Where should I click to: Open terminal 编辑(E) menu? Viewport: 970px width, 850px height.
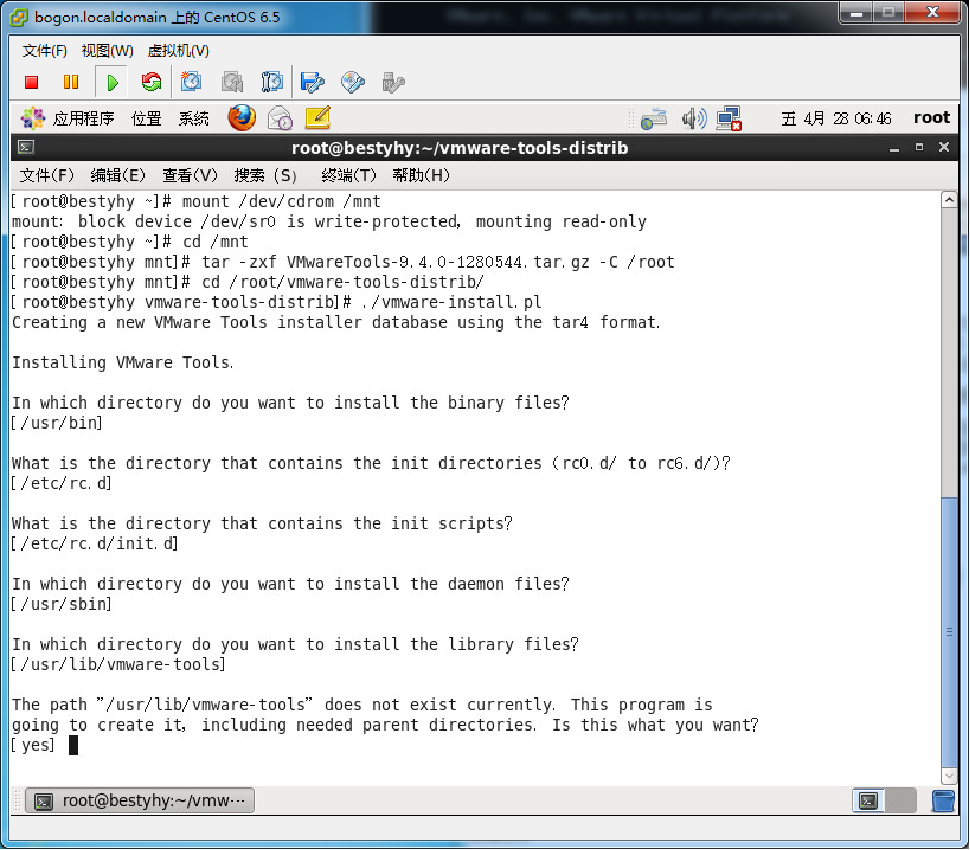pyautogui.click(x=118, y=176)
